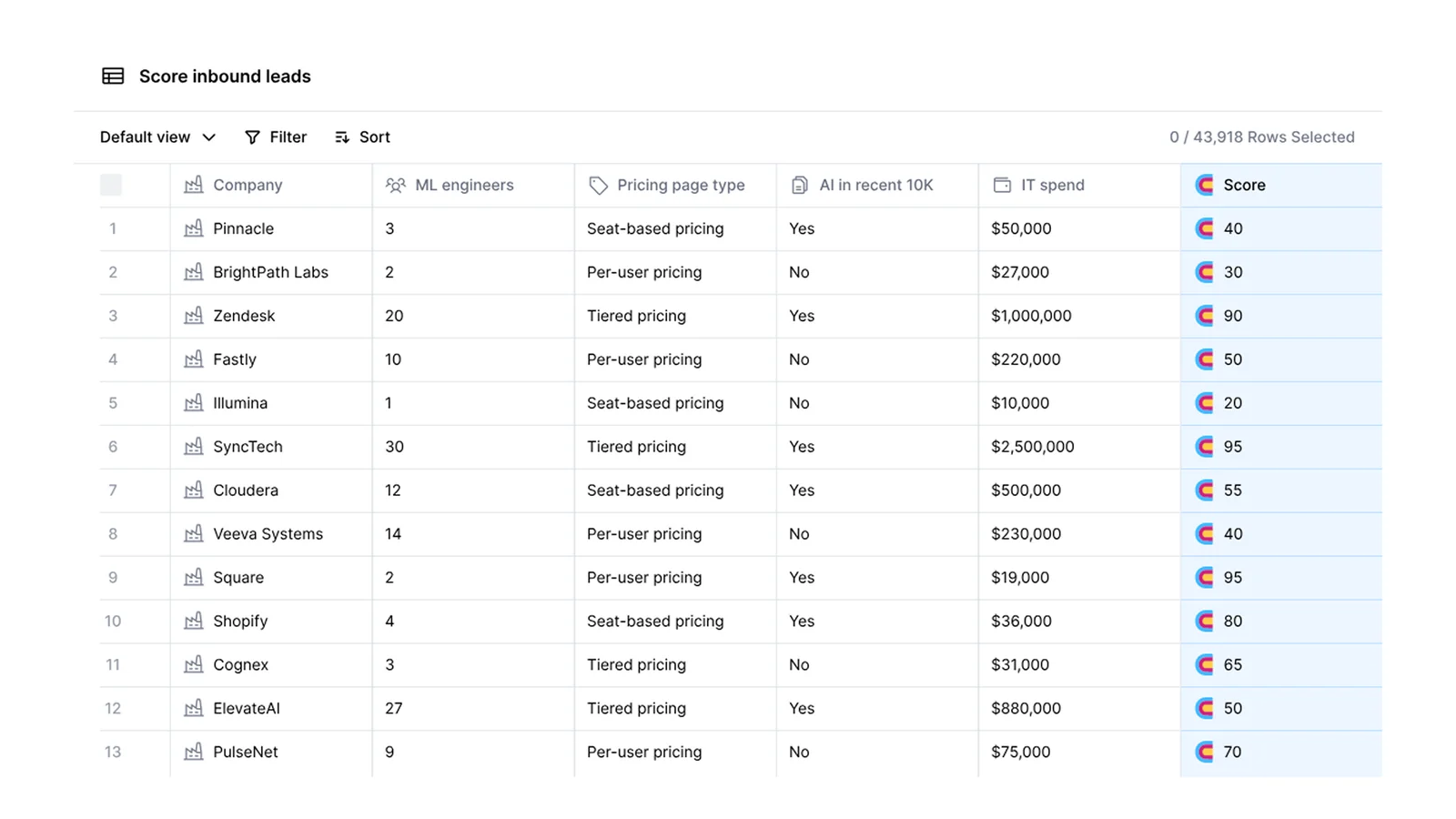Viewport: 1456px width, 819px height.
Task: Click the tag icon in Pricing page type header
Action: 598,185
